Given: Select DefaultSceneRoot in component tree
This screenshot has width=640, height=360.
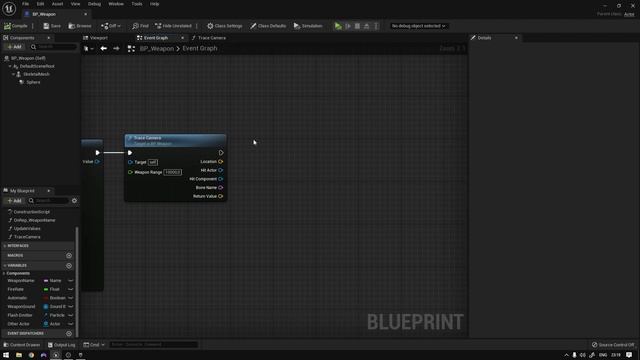Looking at the screenshot, I should 37,66.
